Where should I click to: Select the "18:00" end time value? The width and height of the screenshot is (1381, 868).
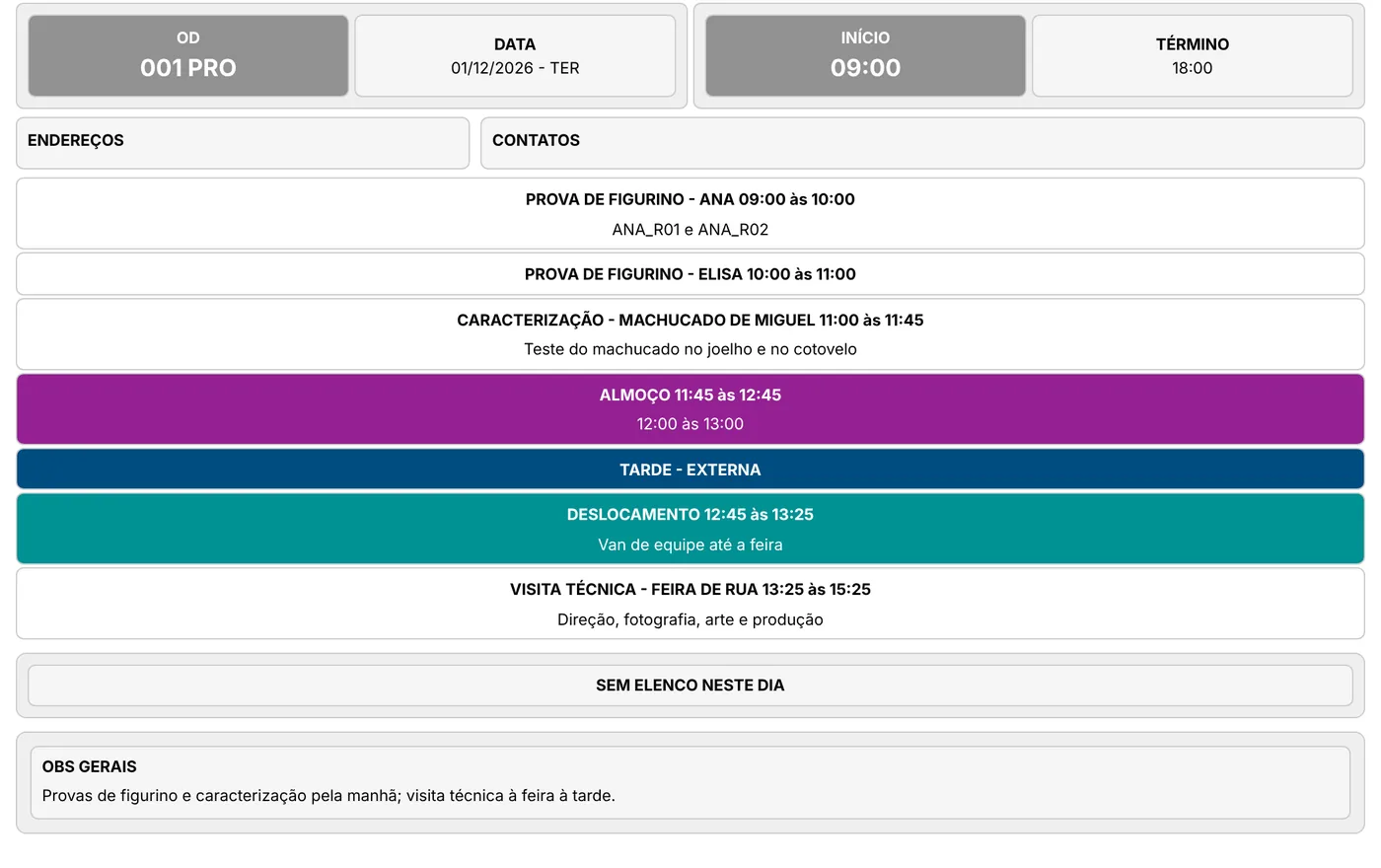coord(1192,68)
